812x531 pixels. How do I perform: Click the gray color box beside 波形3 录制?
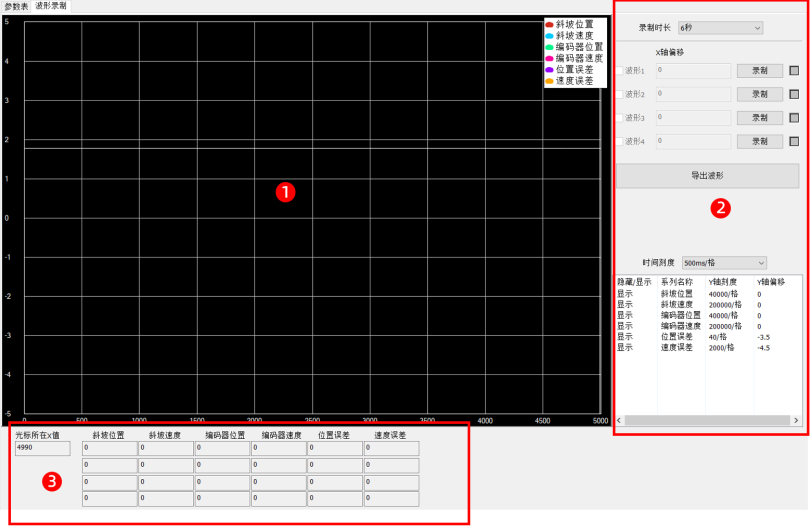tap(794, 118)
